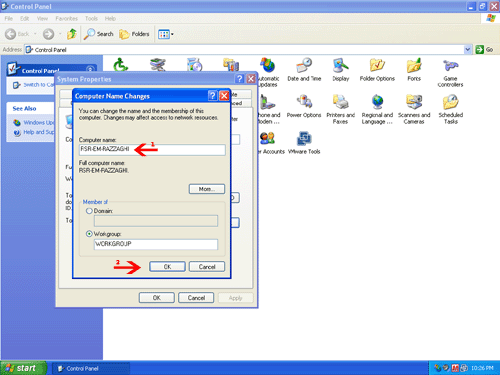This screenshot has height=375, width=500.
Task: Close the Computer Name Changes dialog
Action: (x=224, y=96)
